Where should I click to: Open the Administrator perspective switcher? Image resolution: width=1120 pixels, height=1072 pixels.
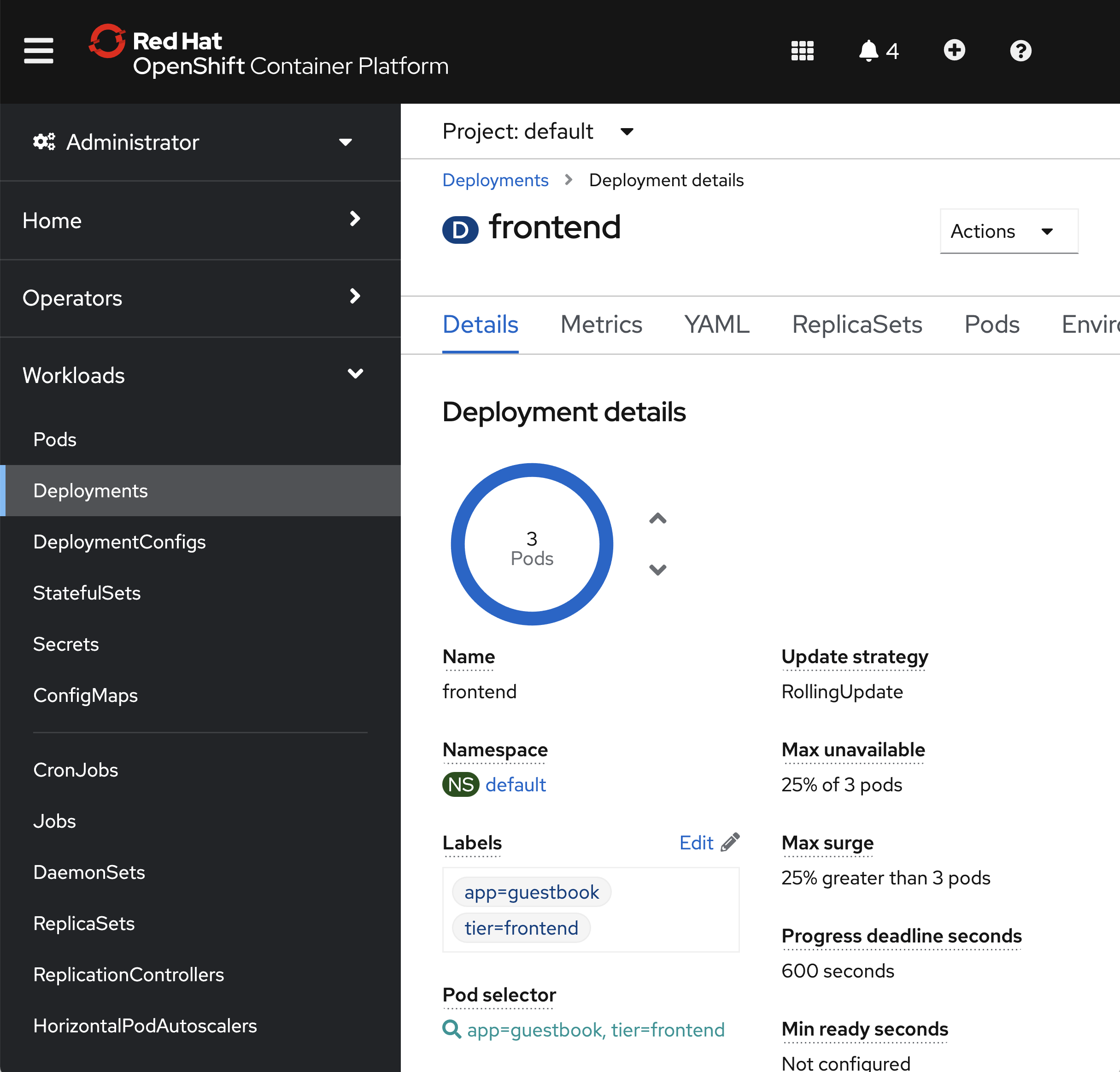tap(200, 142)
